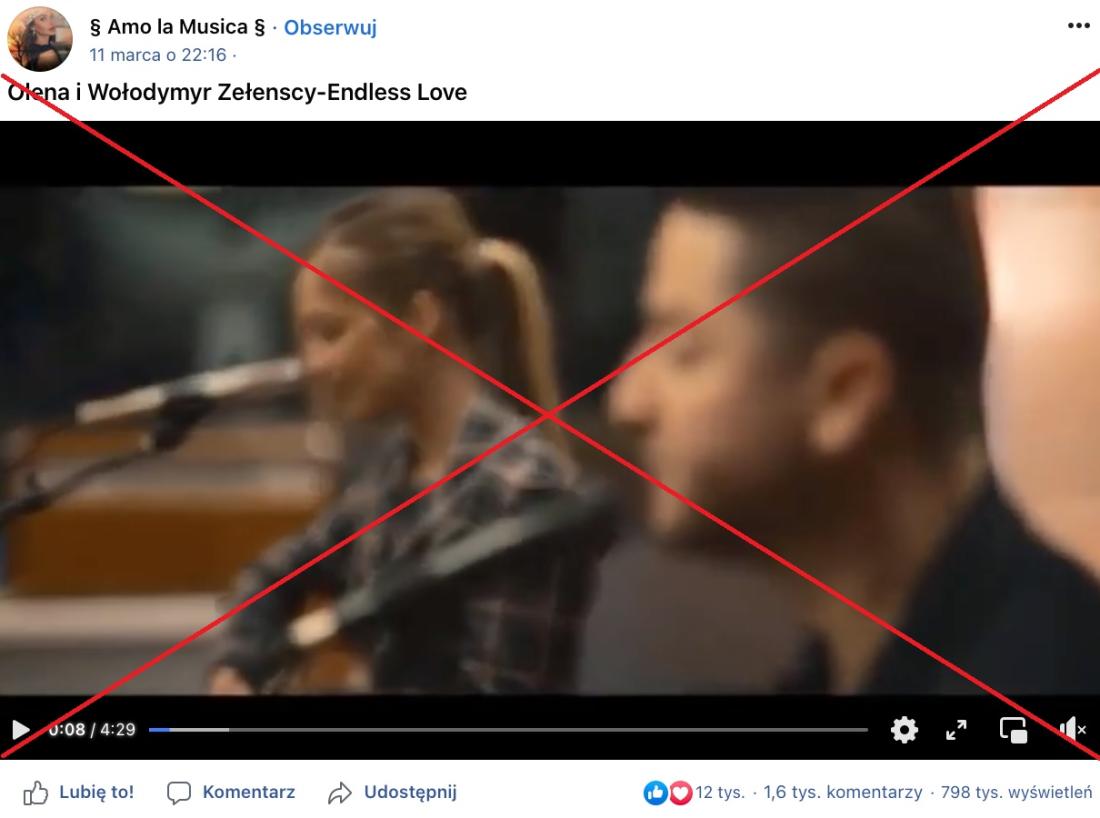The image size is (1100, 818).
Task: Open picture-in-picture mode
Action: click(x=1014, y=730)
